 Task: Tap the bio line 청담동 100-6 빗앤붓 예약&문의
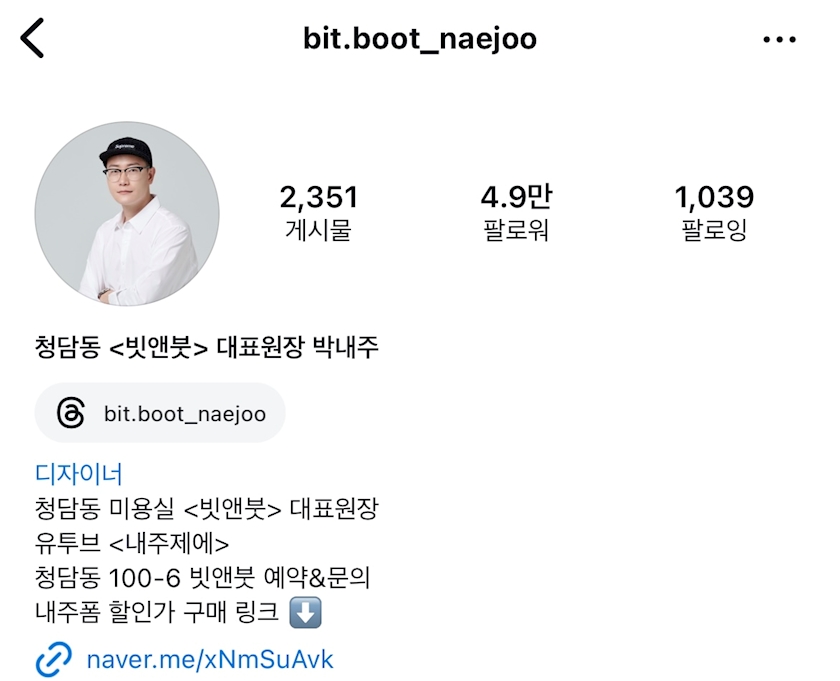point(202,578)
